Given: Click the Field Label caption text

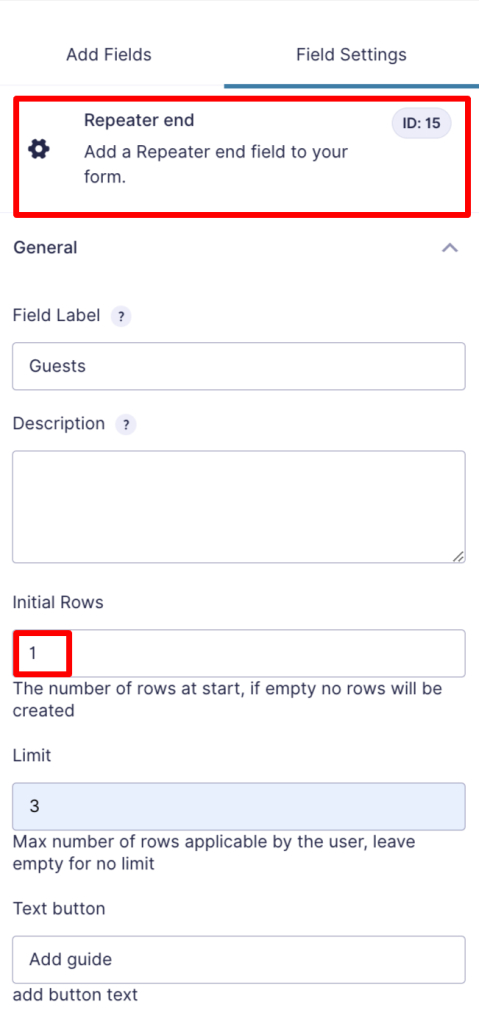Looking at the screenshot, I should (x=57, y=316).
